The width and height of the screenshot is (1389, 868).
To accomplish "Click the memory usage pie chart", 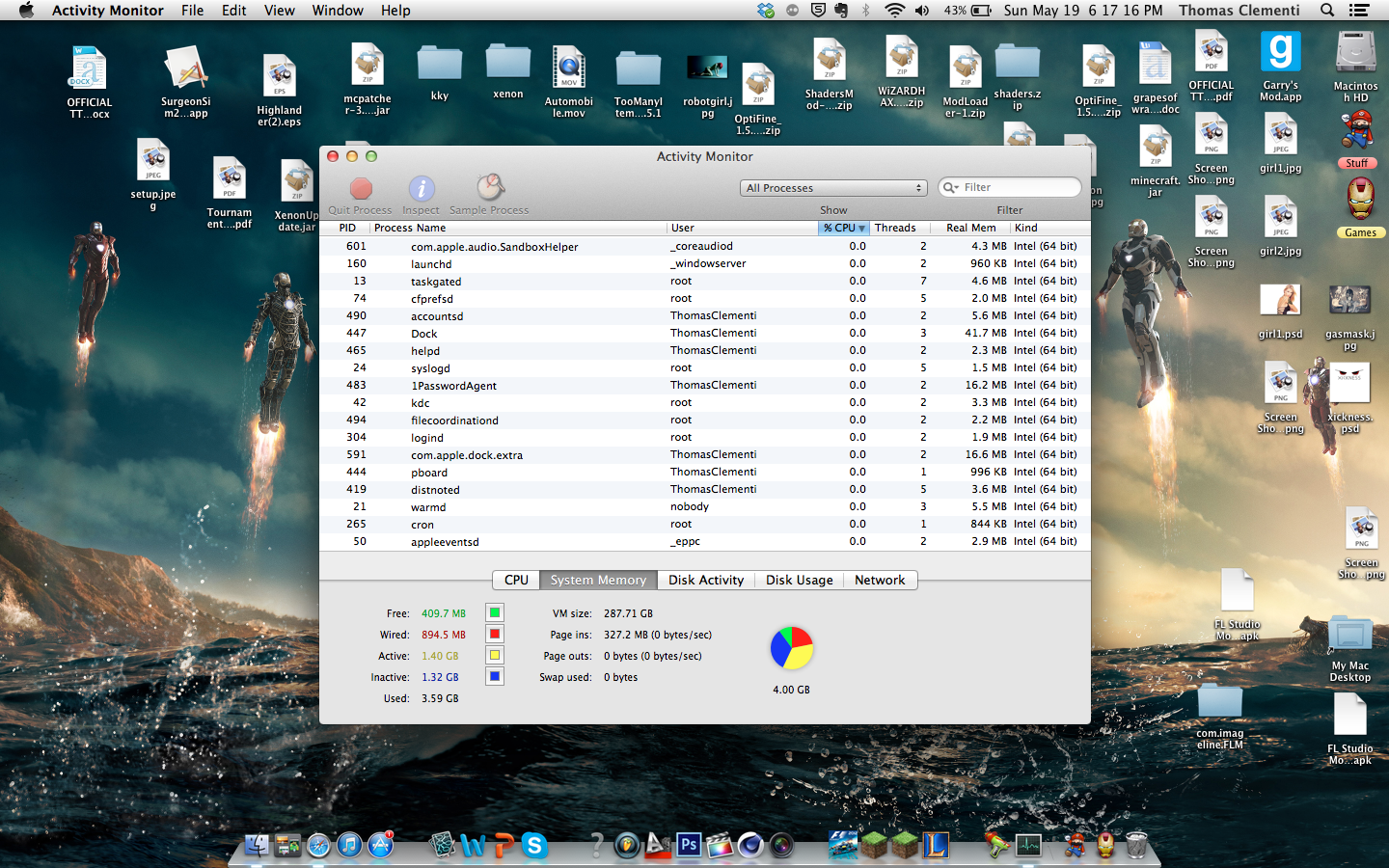I will [x=792, y=648].
